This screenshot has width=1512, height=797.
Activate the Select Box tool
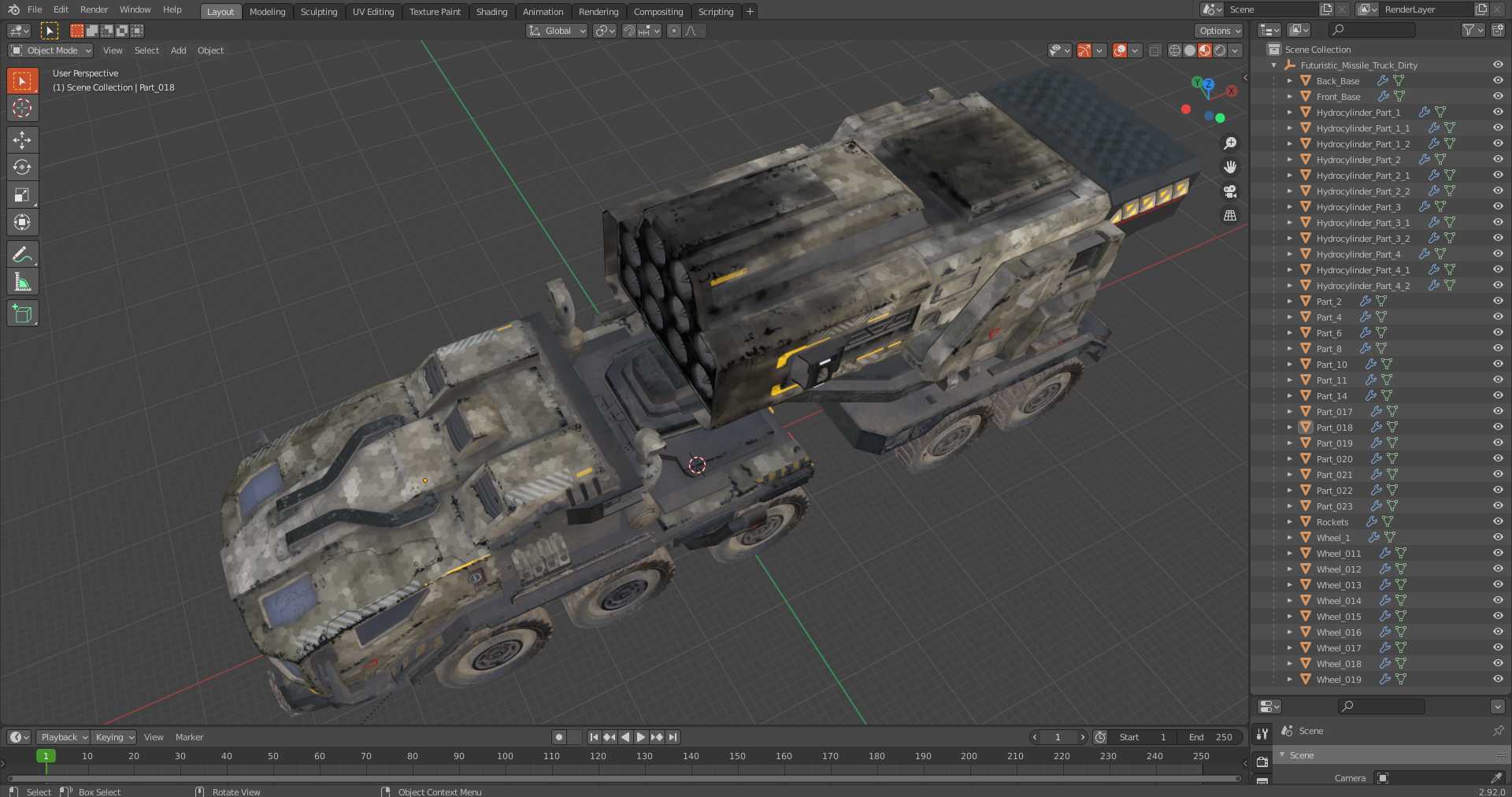click(22, 80)
